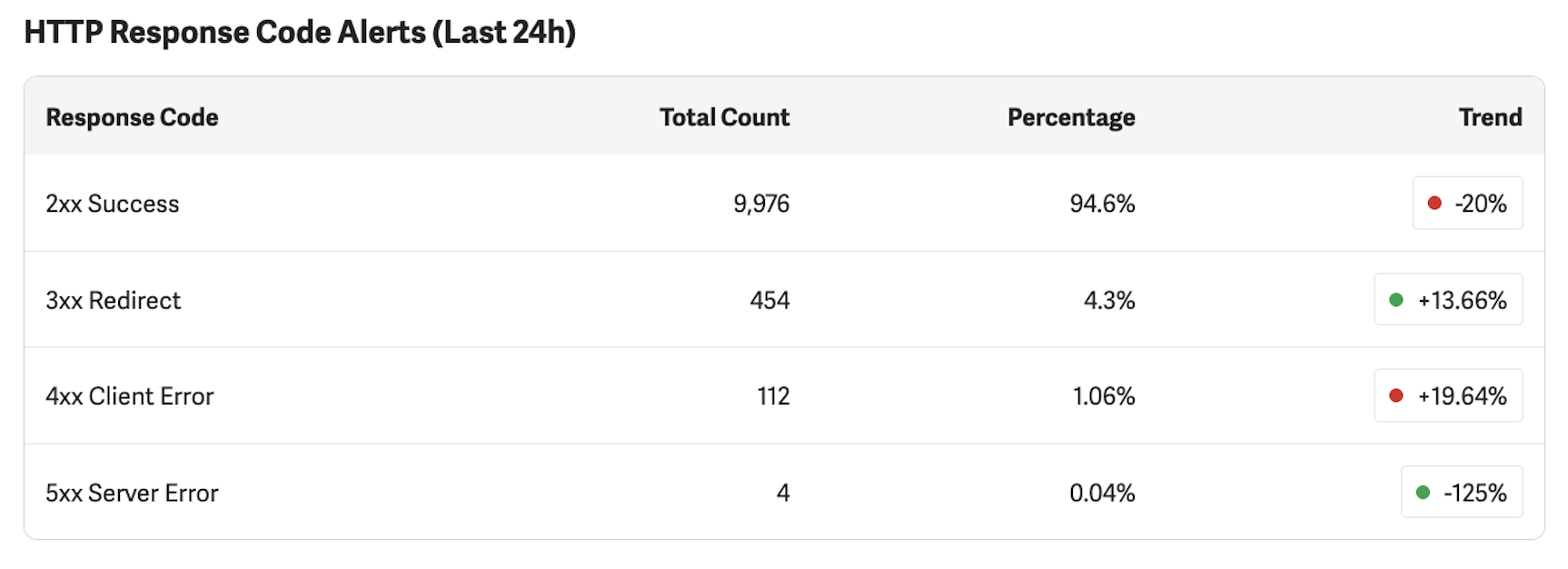Image resolution: width=1568 pixels, height=569 pixels.
Task: Click the HTTP Response Code Alerts heading
Action: (x=300, y=33)
